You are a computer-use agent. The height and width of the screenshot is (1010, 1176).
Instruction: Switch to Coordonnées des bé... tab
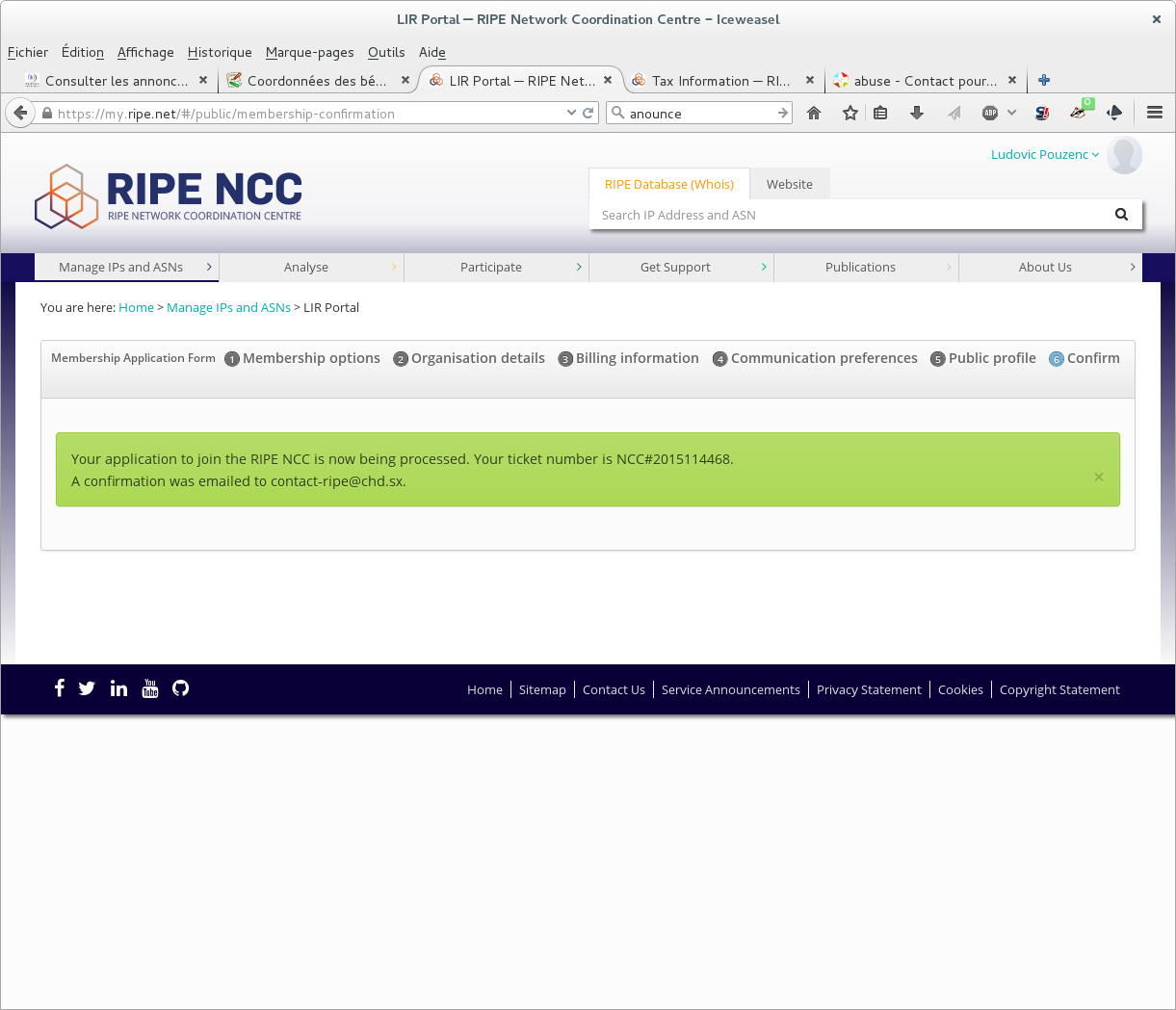click(x=317, y=81)
